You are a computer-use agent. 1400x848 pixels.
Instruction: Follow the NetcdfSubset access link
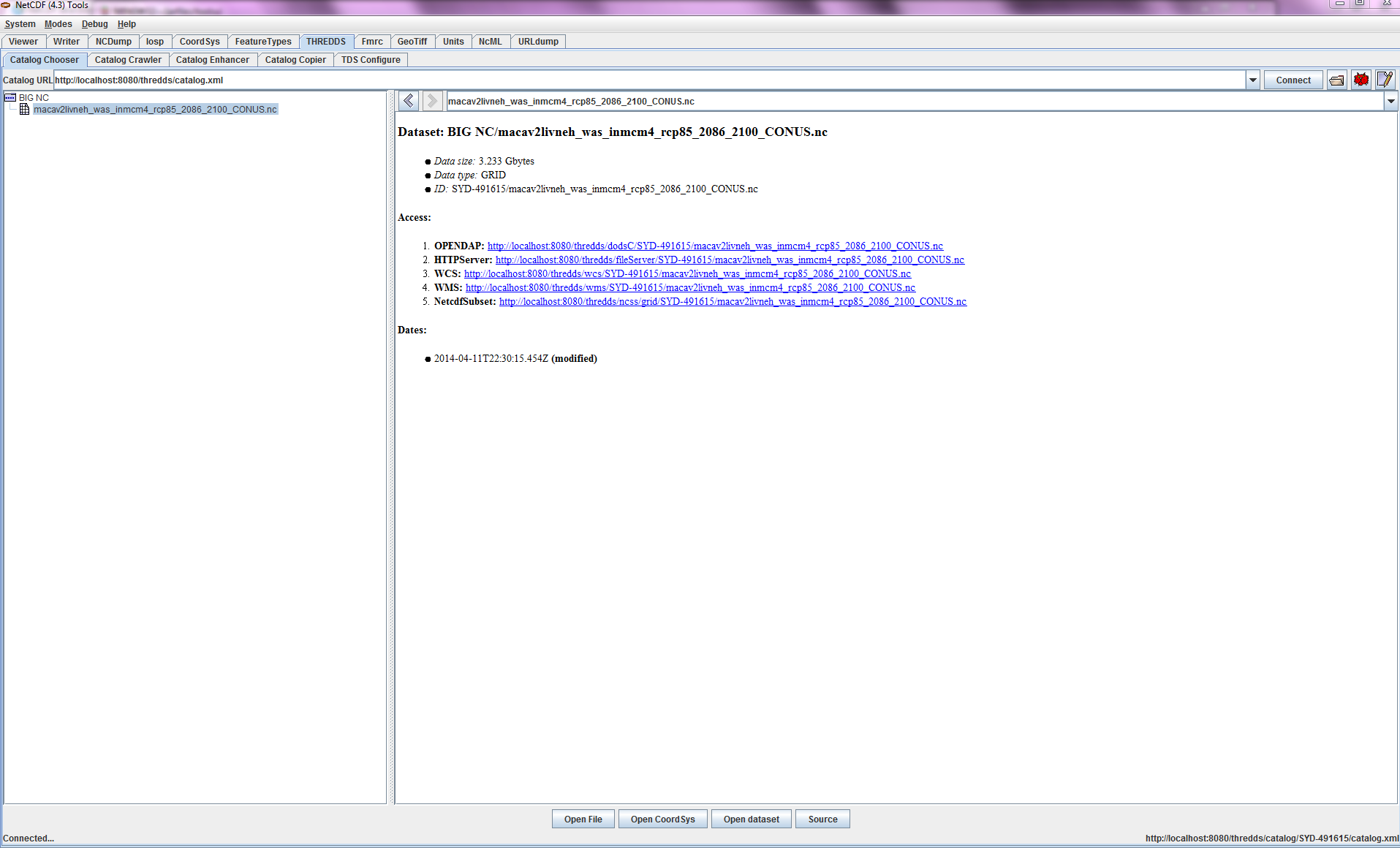[733, 302]
